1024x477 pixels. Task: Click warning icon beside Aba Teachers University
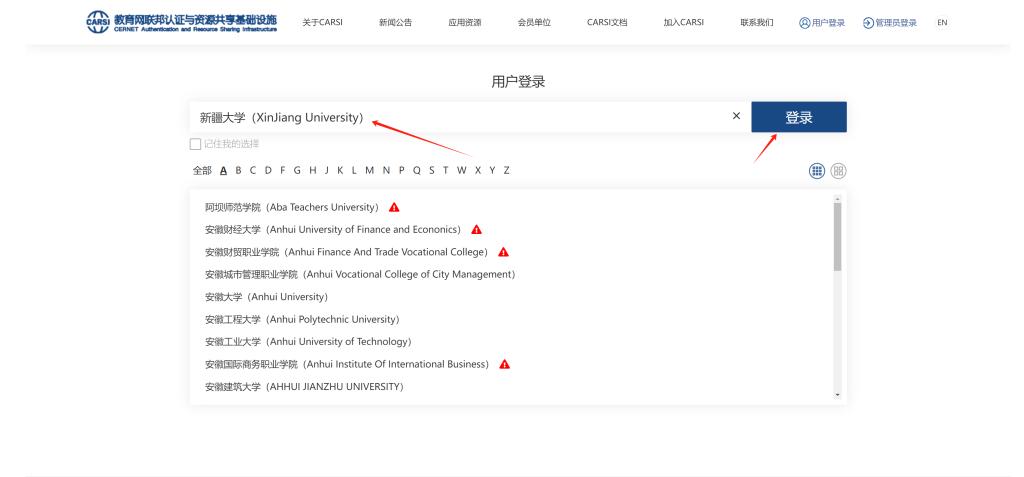394,207
